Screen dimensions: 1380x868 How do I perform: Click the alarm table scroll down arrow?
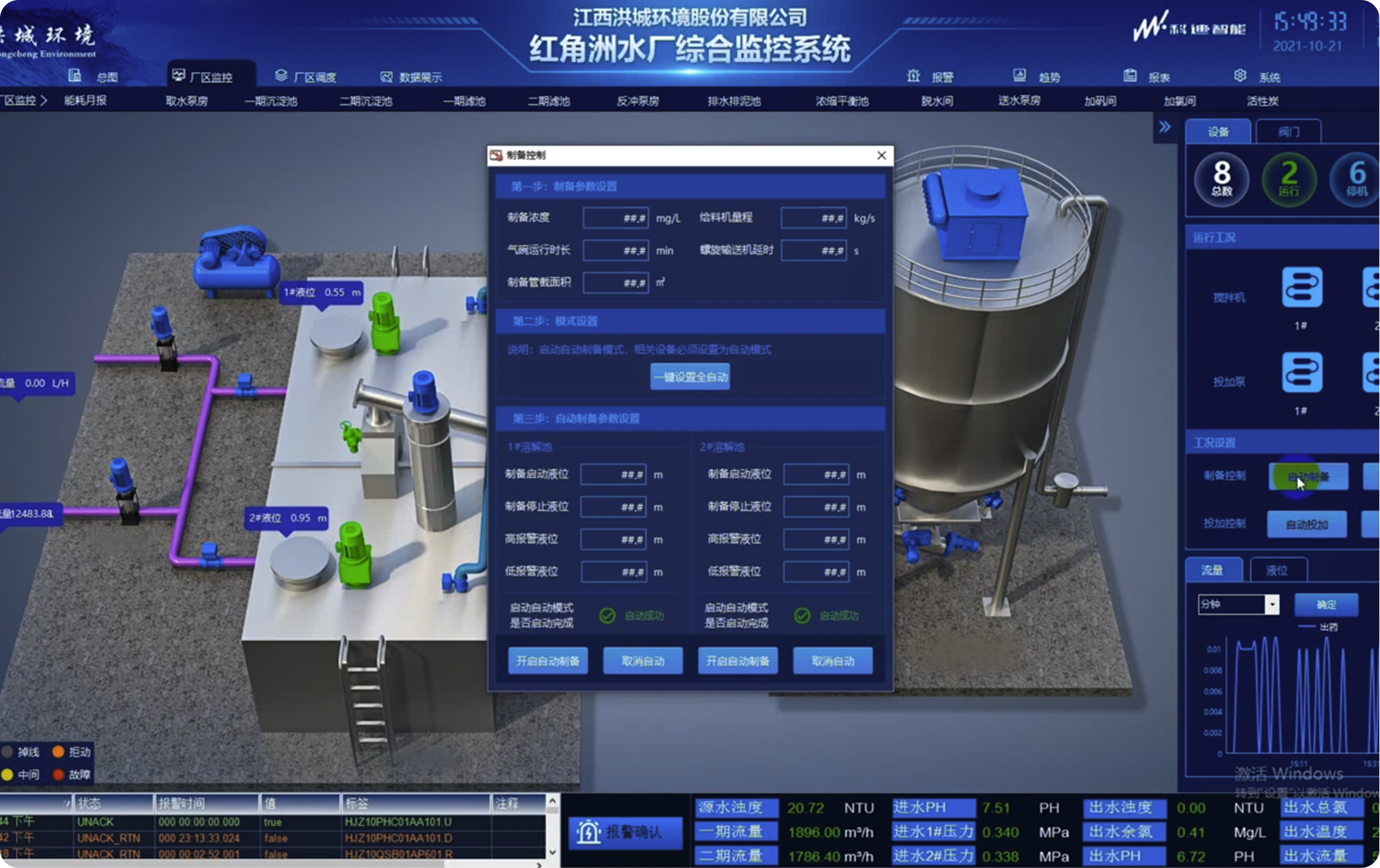[x=552, y=852]
